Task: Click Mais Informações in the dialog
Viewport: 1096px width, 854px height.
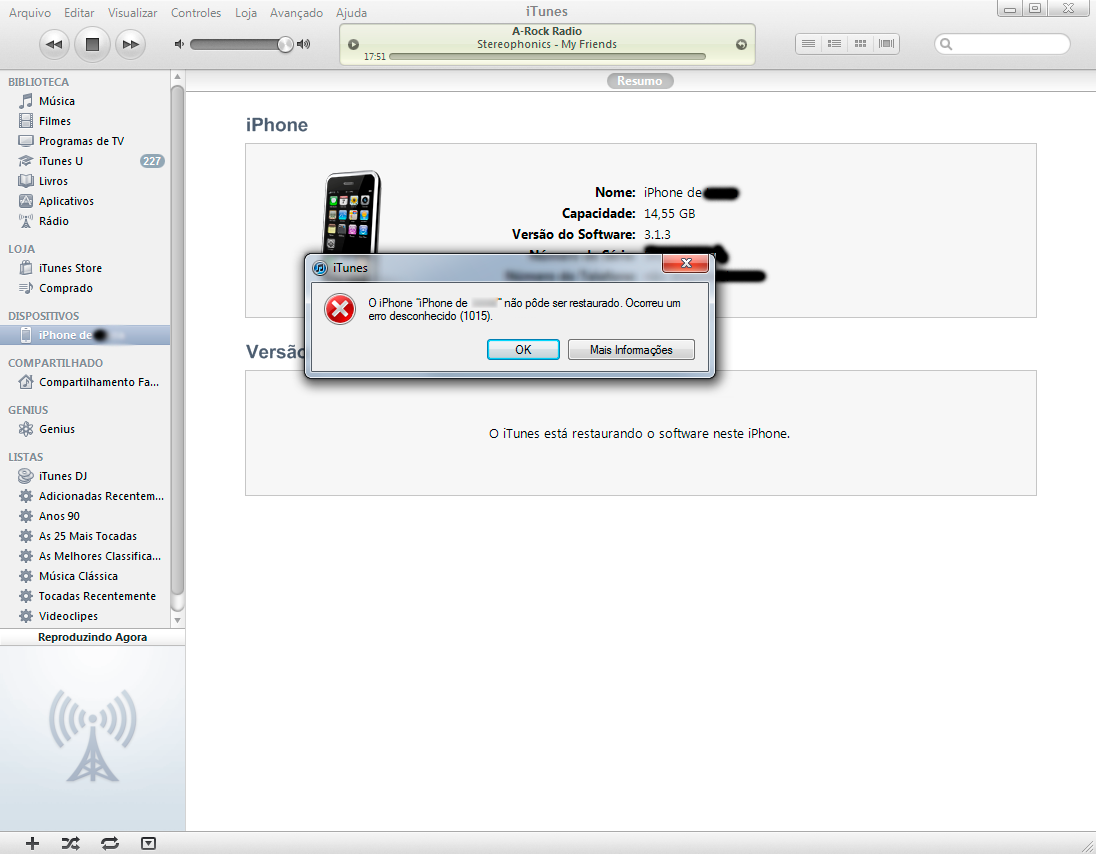Action: point(631,349)
